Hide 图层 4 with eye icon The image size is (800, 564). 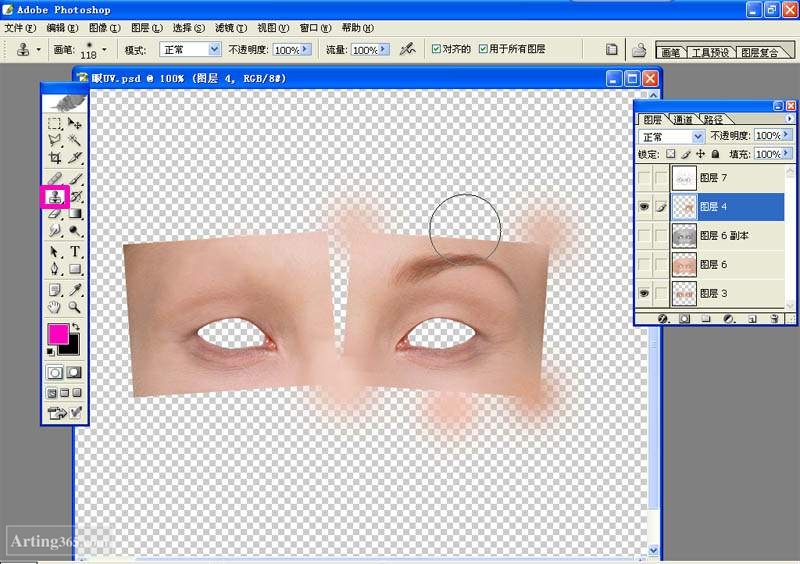[644, 207]
